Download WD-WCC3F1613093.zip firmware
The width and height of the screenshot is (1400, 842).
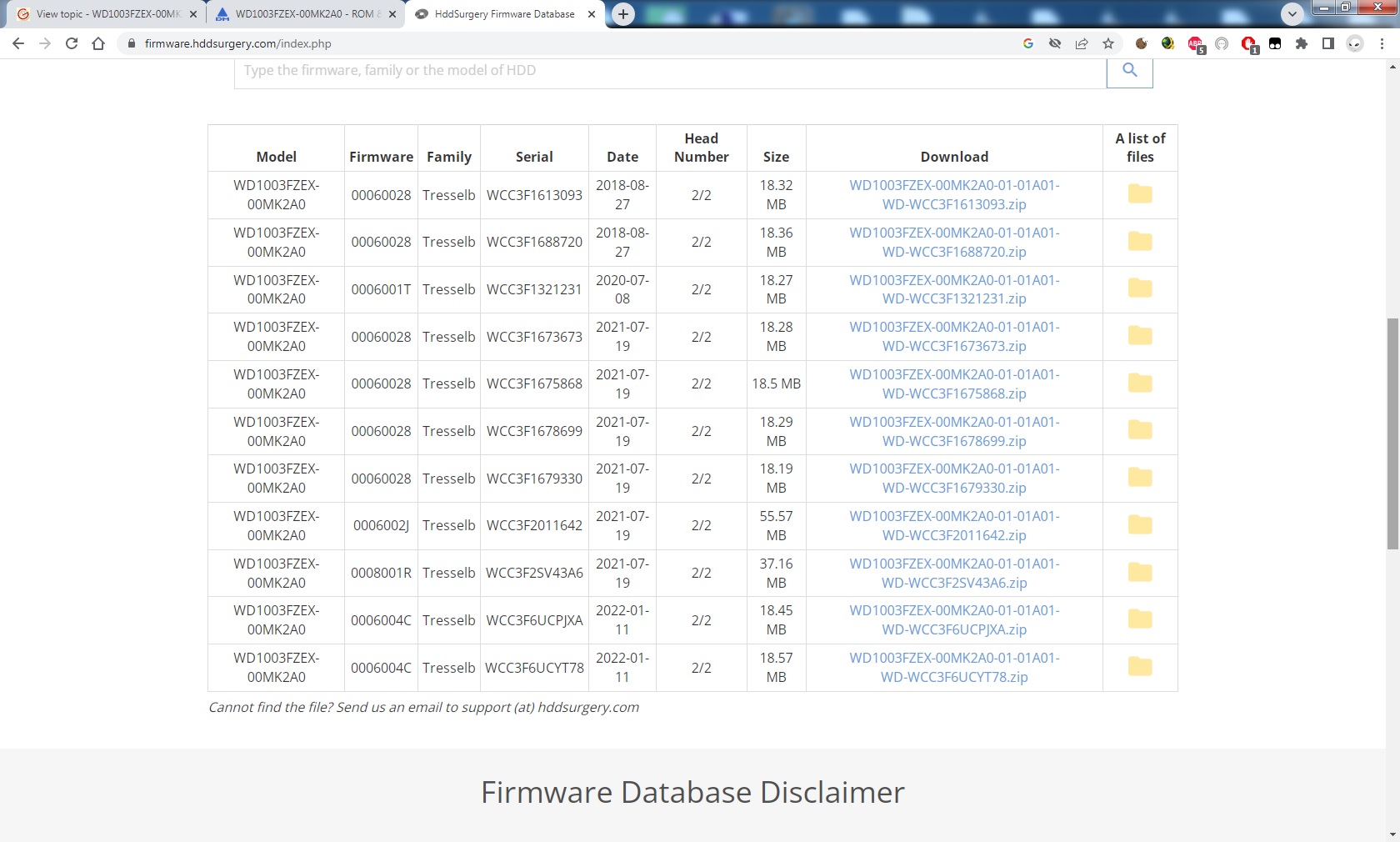pyautogui.click(x=954, y=194)
